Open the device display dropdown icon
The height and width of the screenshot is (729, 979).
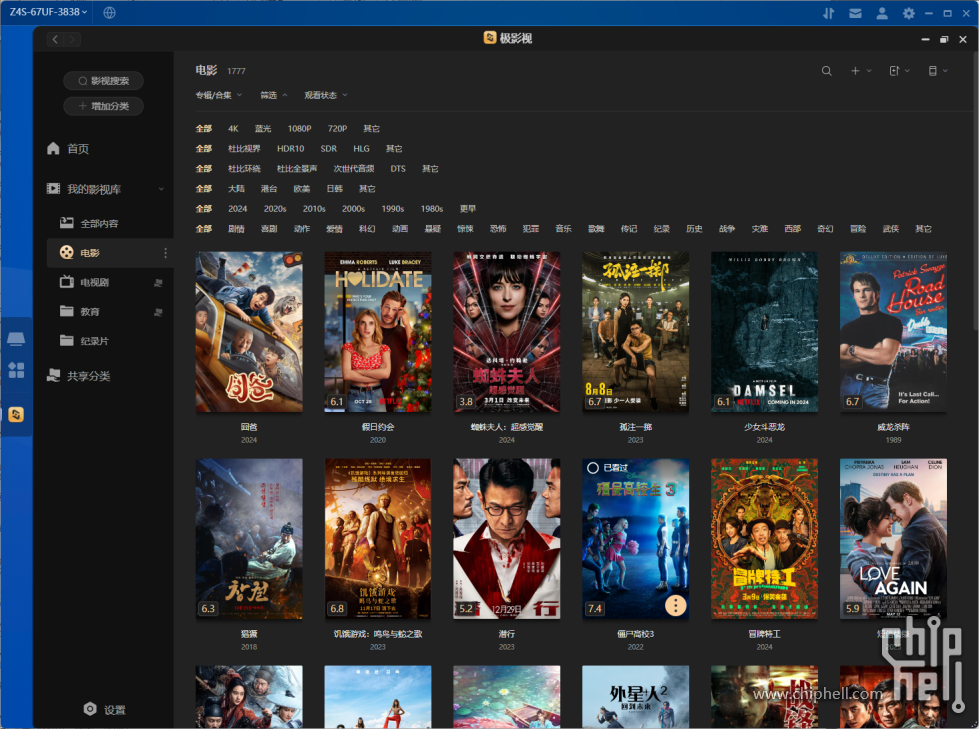click(937, 71)
